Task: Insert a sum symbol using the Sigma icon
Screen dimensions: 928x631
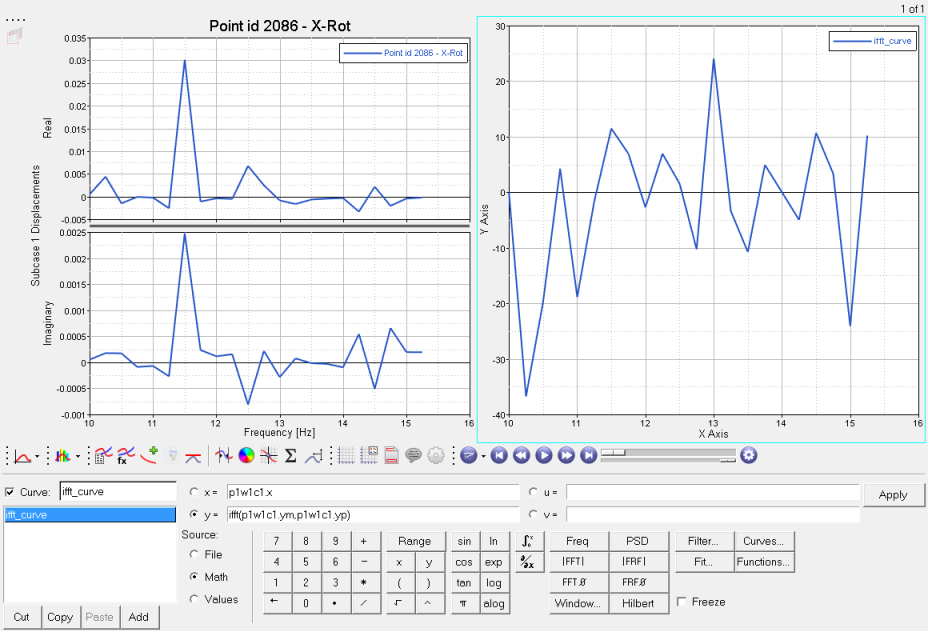Action: 290,456
